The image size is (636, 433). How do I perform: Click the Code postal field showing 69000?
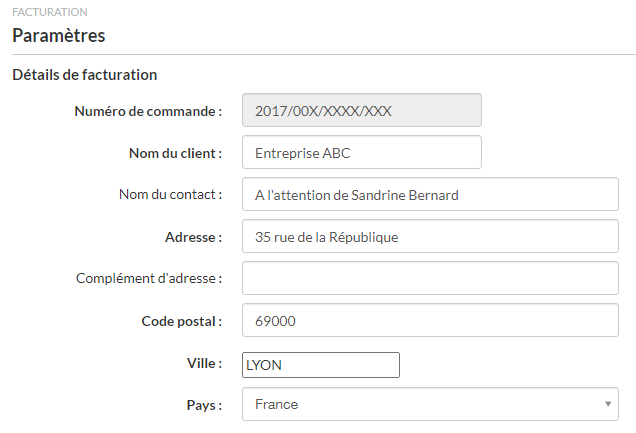[430, 321]
